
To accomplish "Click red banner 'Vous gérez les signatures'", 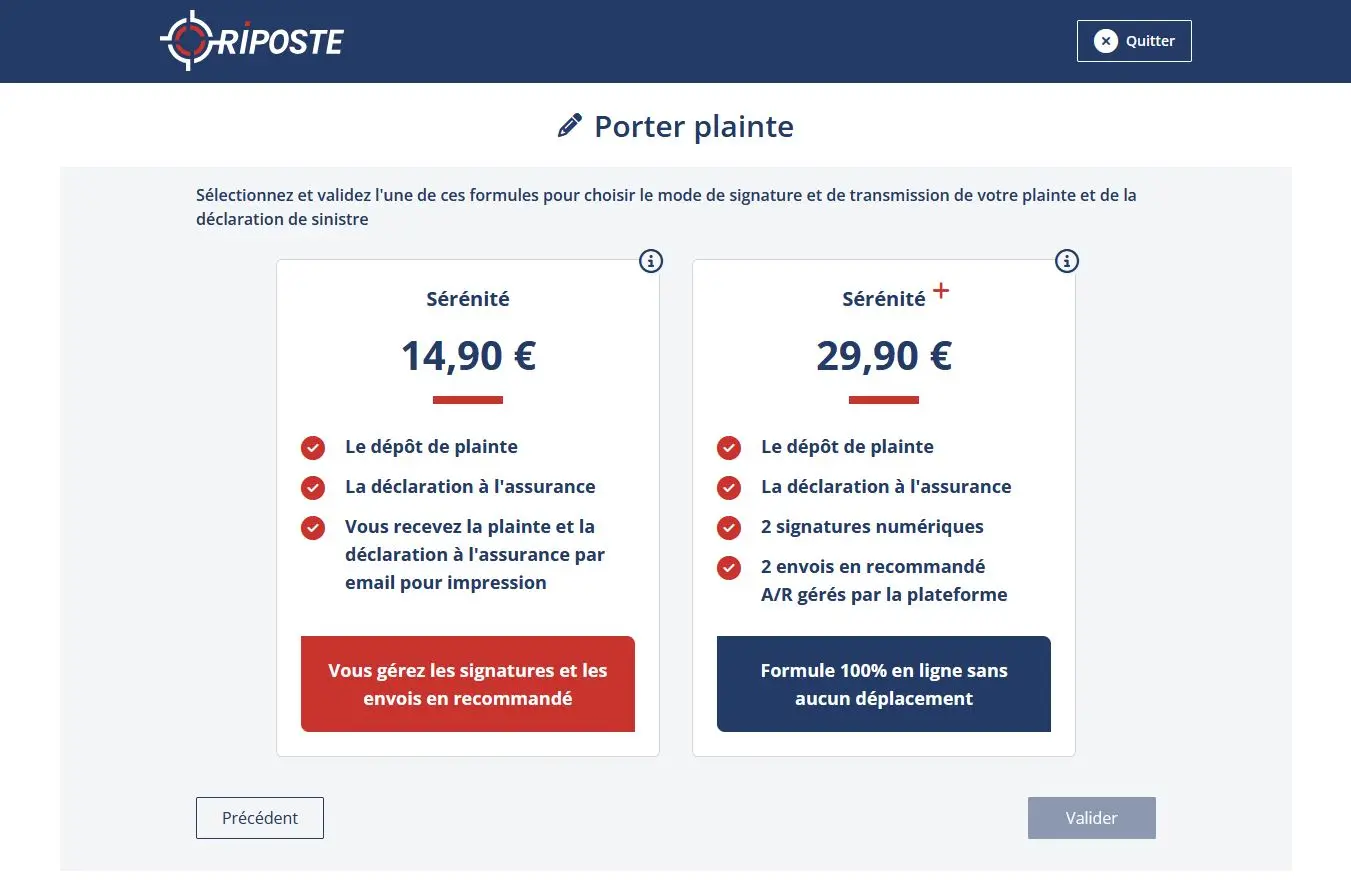I will [x=468, y=684].
